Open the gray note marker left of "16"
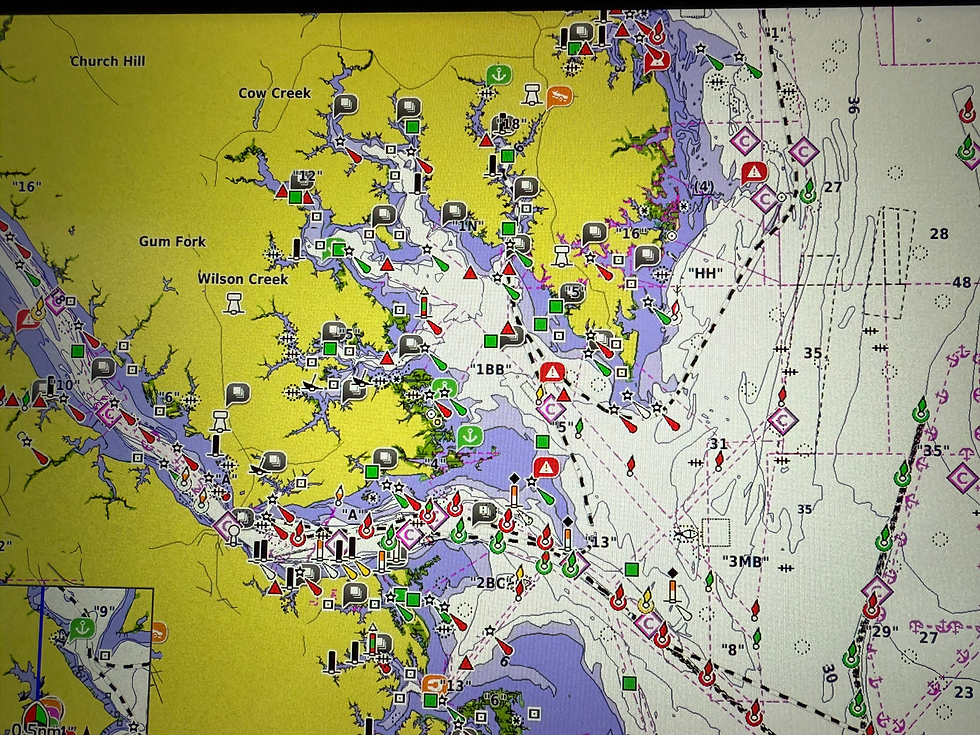This screenshot has height=735, width=980. click(x=595, y=234)
